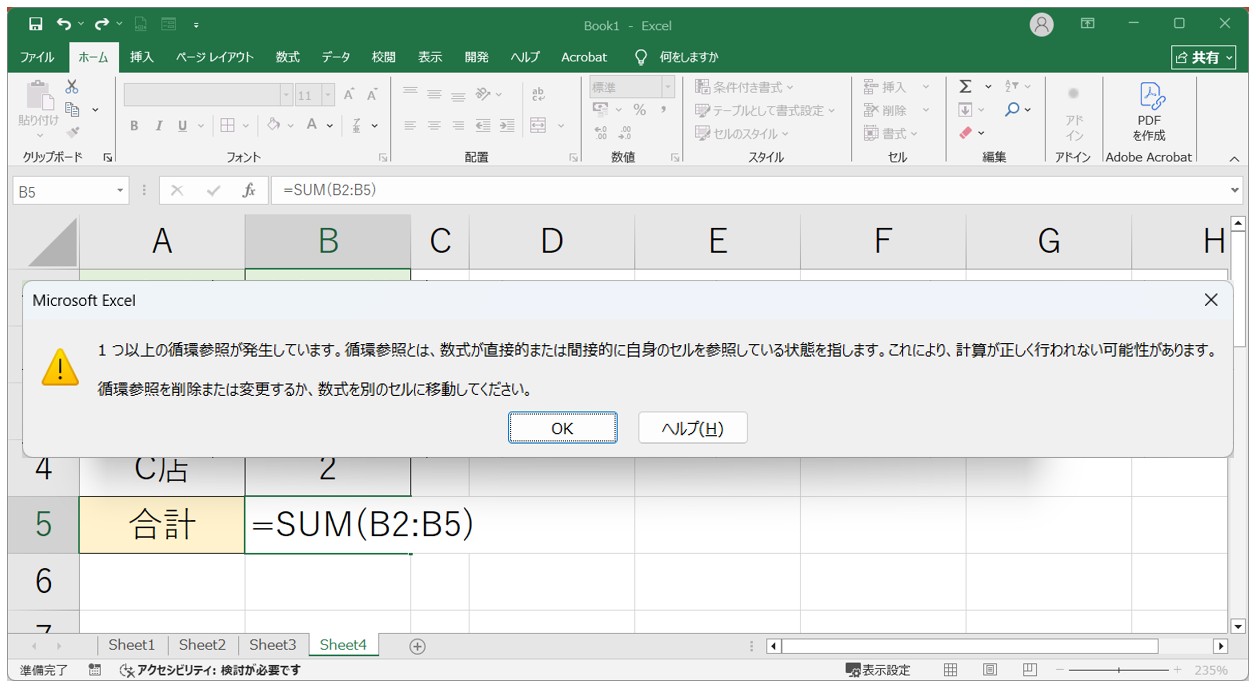Align text to the left

410,125
